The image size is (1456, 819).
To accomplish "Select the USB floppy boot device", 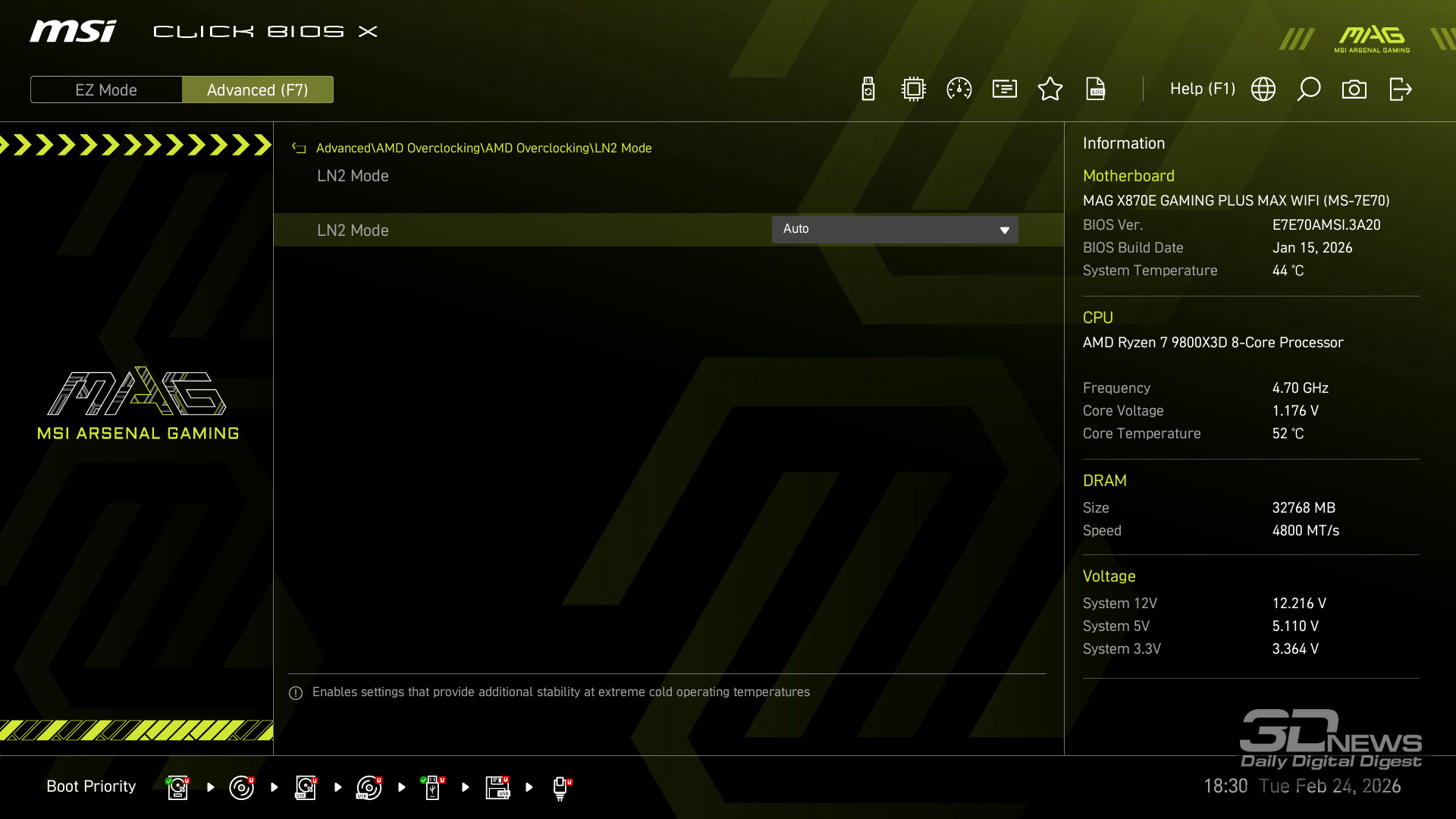I will [497, 787].
